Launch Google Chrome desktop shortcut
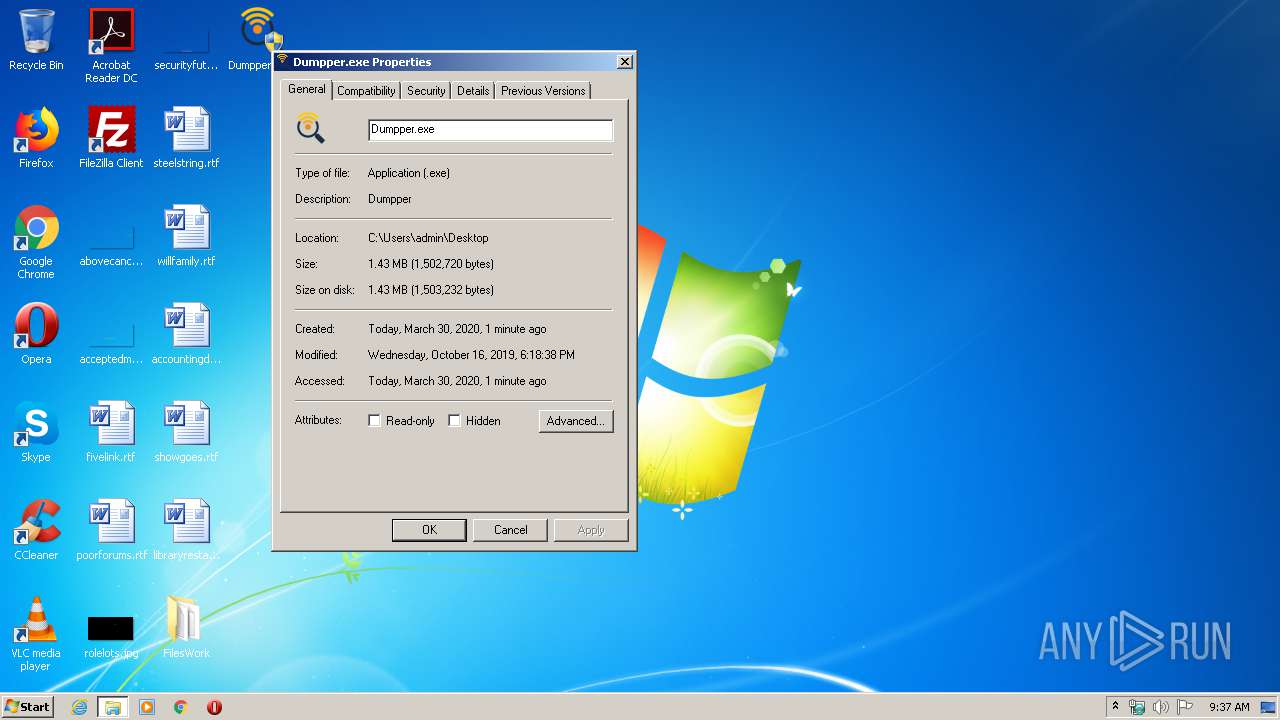The height and width of the screenshot is (720, 1280). (36, 242)
